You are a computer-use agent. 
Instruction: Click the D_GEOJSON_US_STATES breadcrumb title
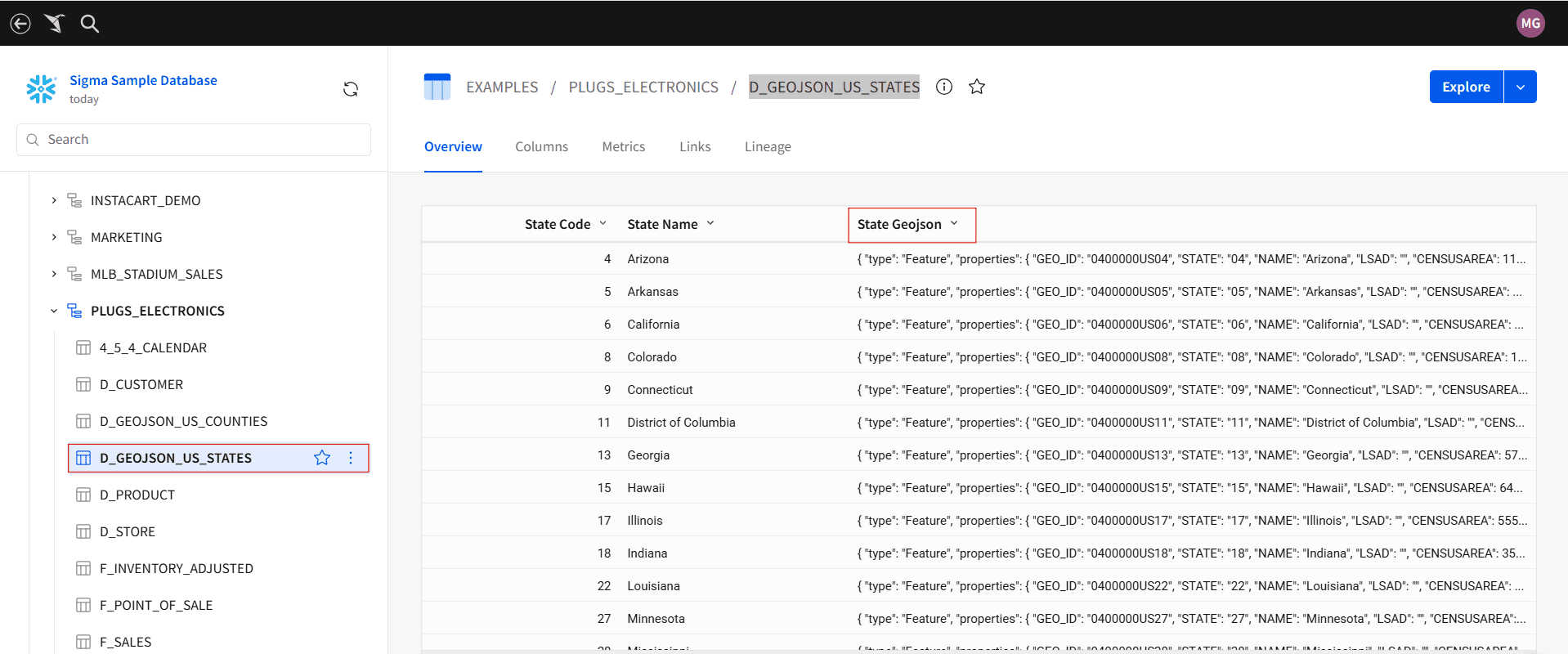(x=834, y=87)
